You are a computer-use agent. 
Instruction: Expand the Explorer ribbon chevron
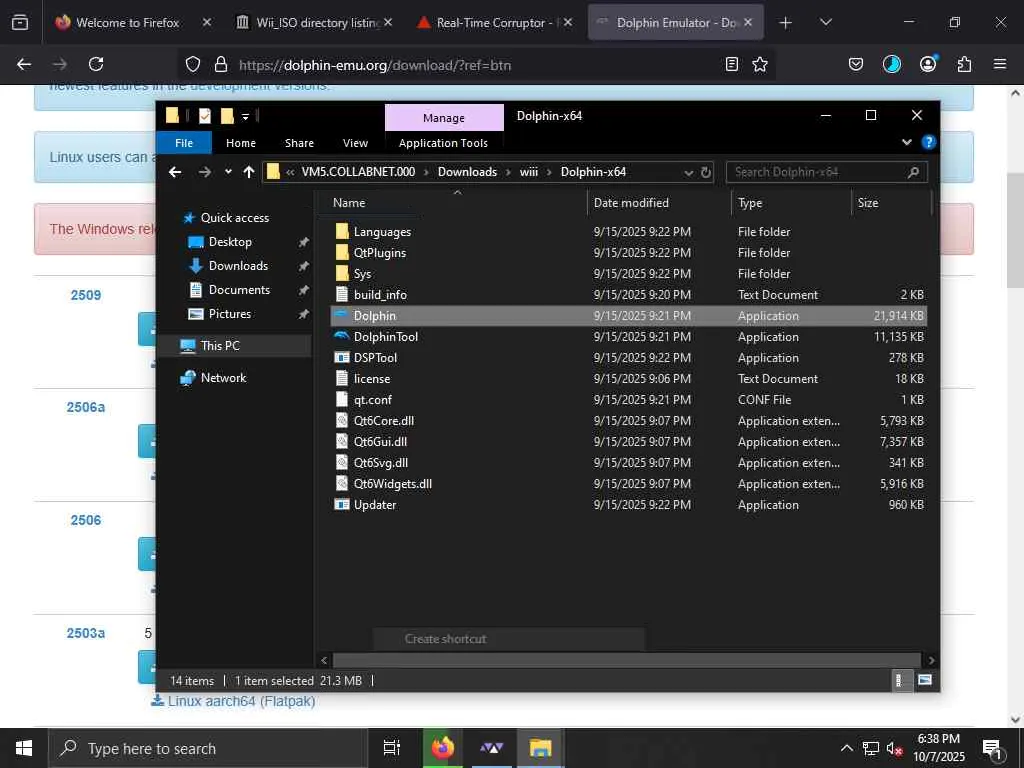pos(906,142)
